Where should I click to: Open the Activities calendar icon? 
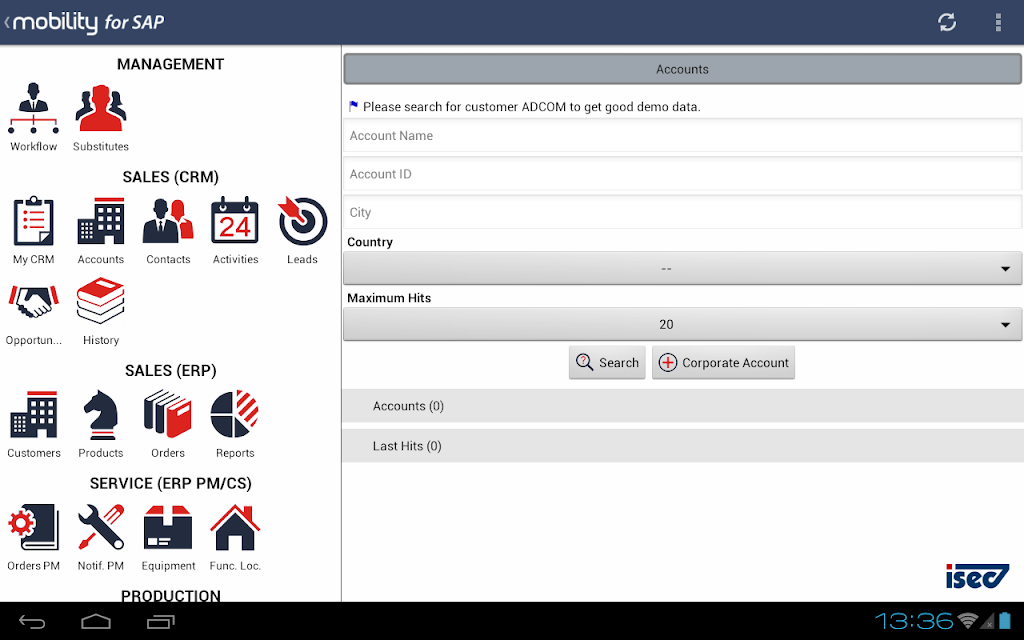(x=235, y=221)
